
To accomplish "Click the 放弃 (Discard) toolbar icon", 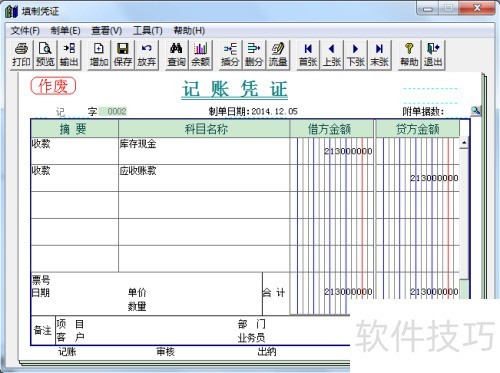I will pyautogui.click(x=146, y=55).
